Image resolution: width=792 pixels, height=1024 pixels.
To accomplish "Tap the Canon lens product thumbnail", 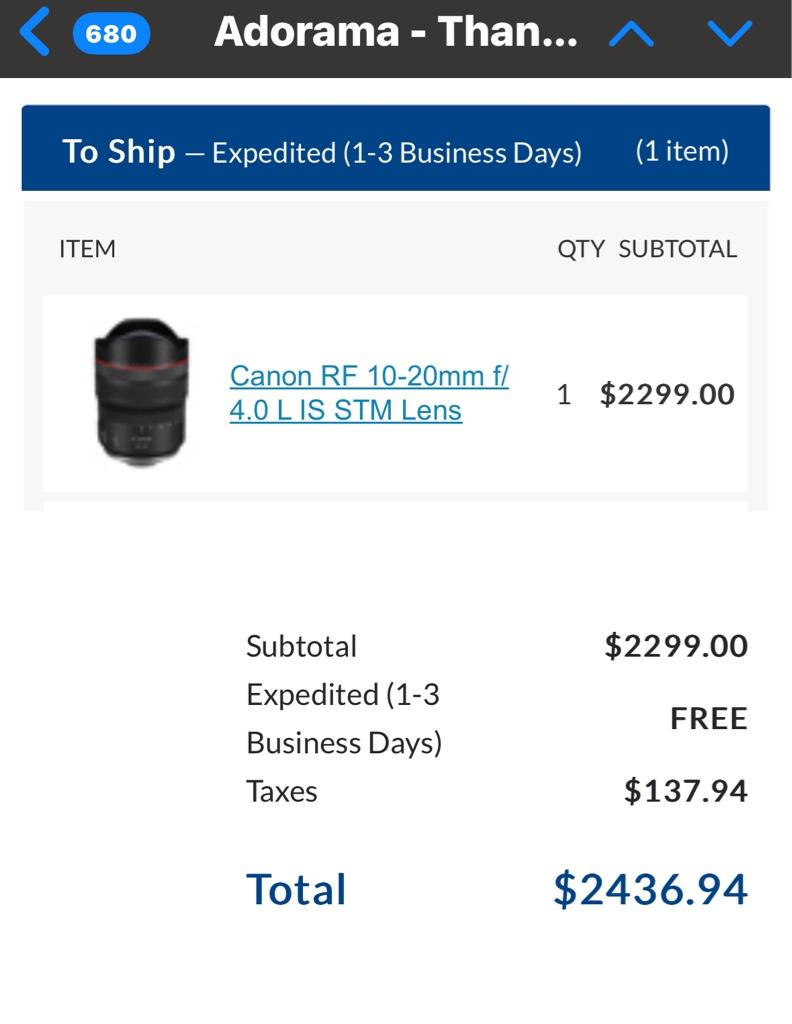I will coord(142,392).
